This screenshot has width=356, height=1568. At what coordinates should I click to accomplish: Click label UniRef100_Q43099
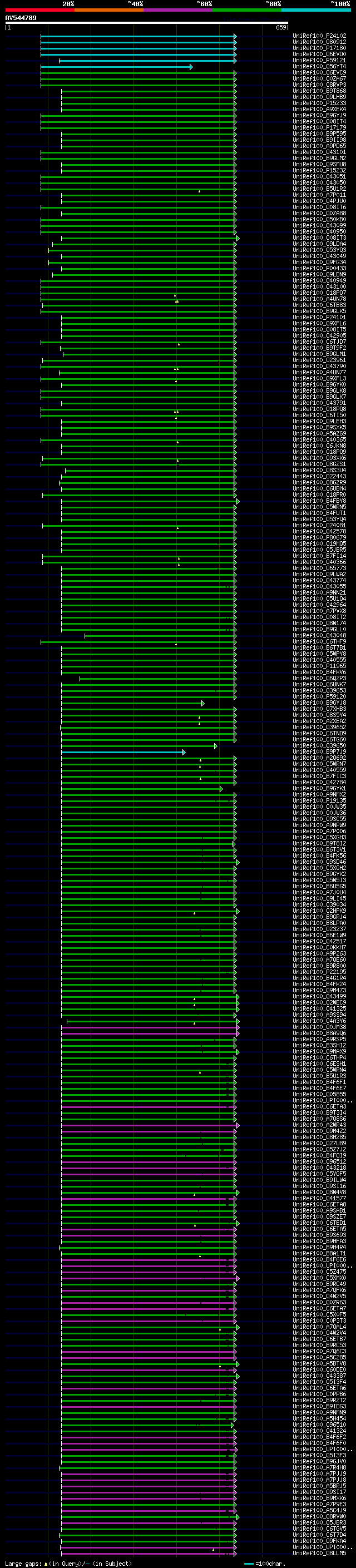(319, 225)
